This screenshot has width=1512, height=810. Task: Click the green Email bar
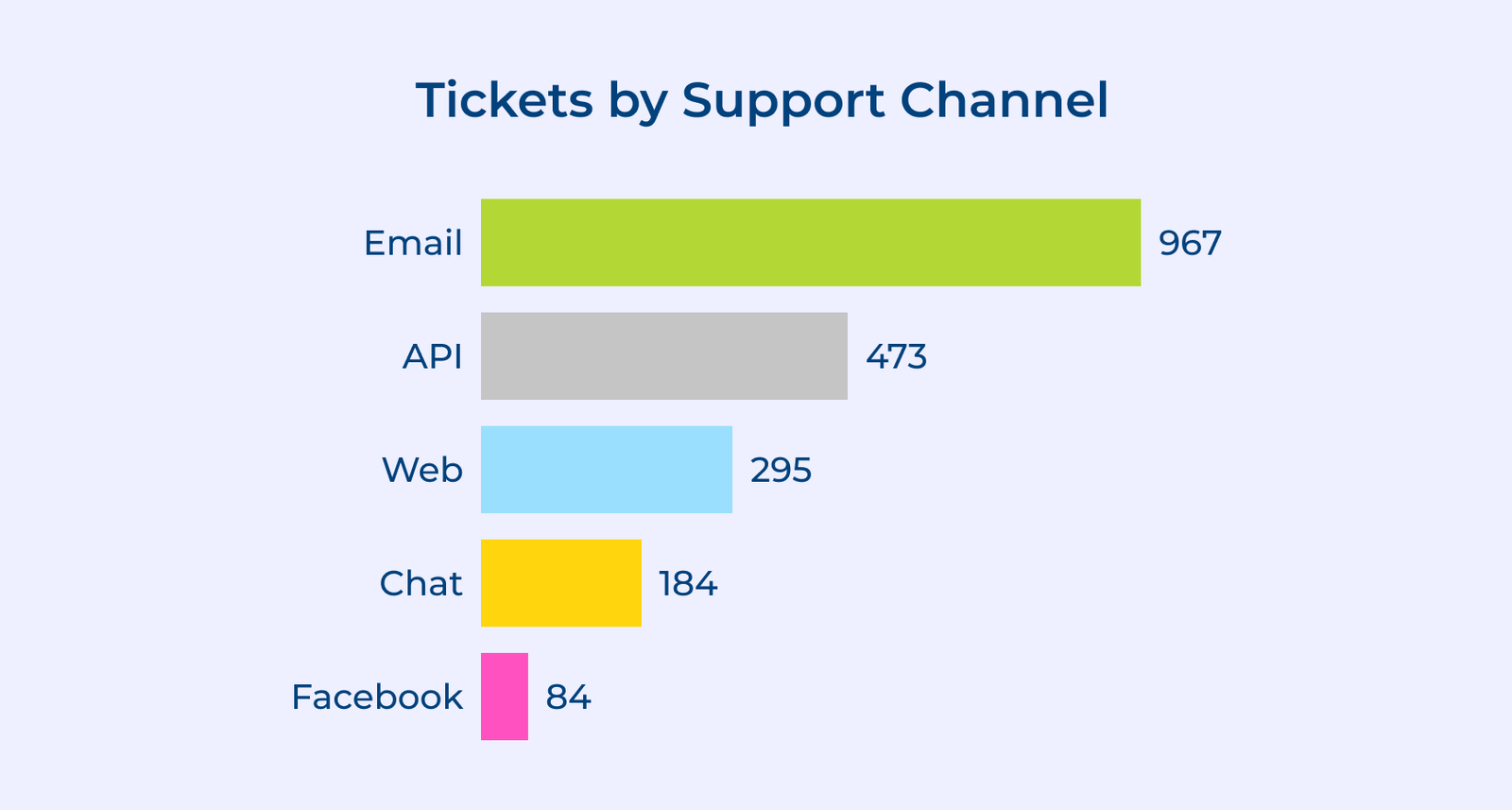coord(810,243)
